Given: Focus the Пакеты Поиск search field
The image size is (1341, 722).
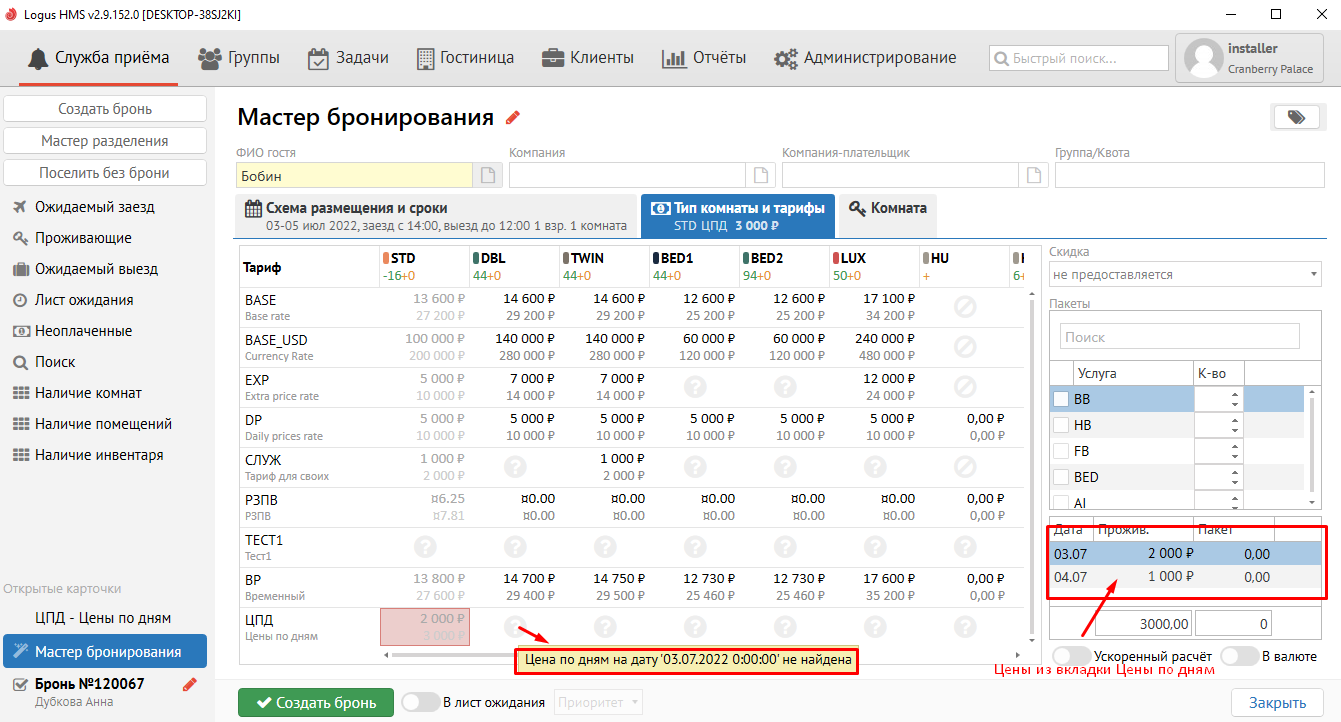Looking at the screenshot, I should coord(1180,337).
